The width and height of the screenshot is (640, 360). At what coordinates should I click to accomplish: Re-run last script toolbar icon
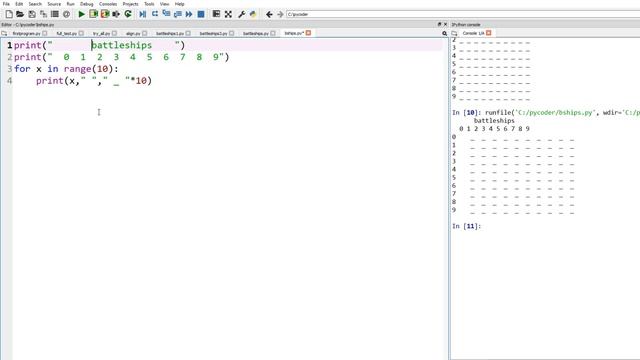(128, 14)
